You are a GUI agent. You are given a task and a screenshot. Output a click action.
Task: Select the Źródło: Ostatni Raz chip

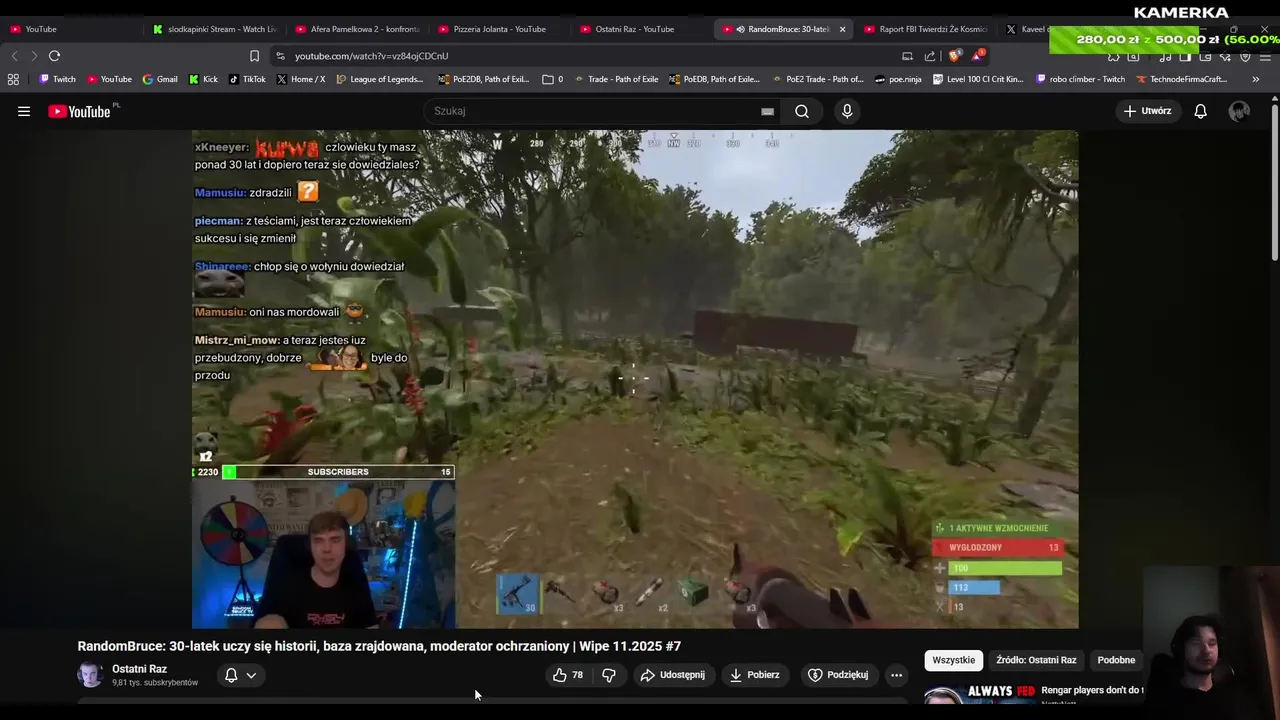pyautogui.click(x=1036, y=660)
